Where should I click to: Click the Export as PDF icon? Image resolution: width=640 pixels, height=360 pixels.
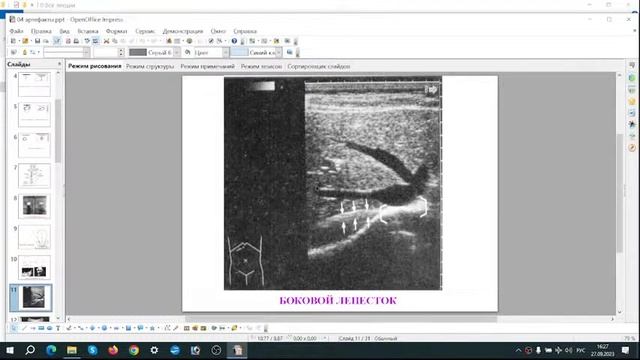68,41
